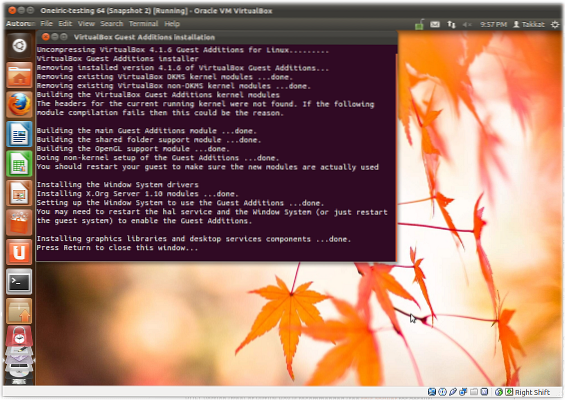Click VirtualBox USB devices status icon
This screenshot has height=400, width=565.
click(453, 392)
